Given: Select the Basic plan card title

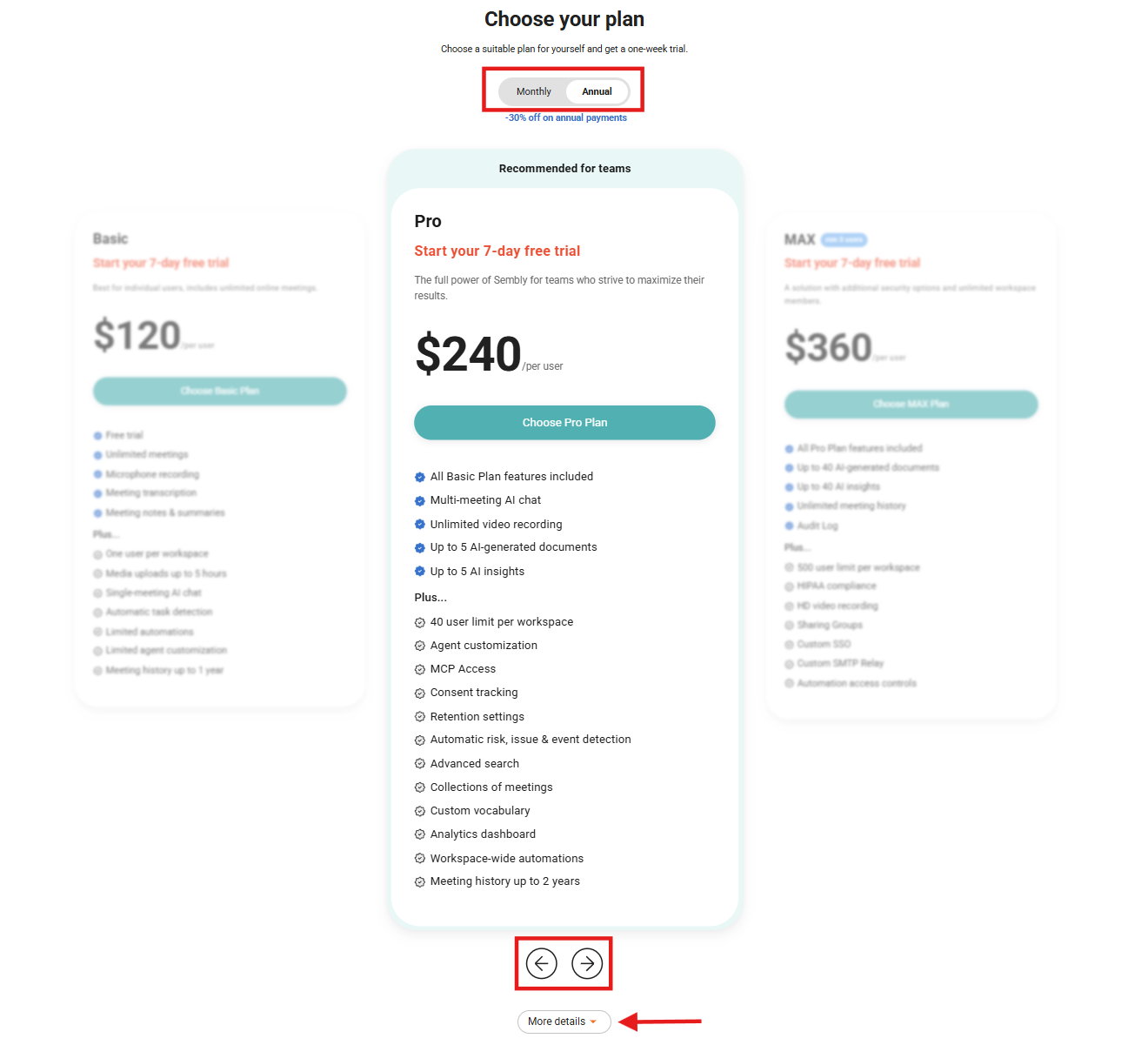Looking at the screenshot, I should point(110,239).
